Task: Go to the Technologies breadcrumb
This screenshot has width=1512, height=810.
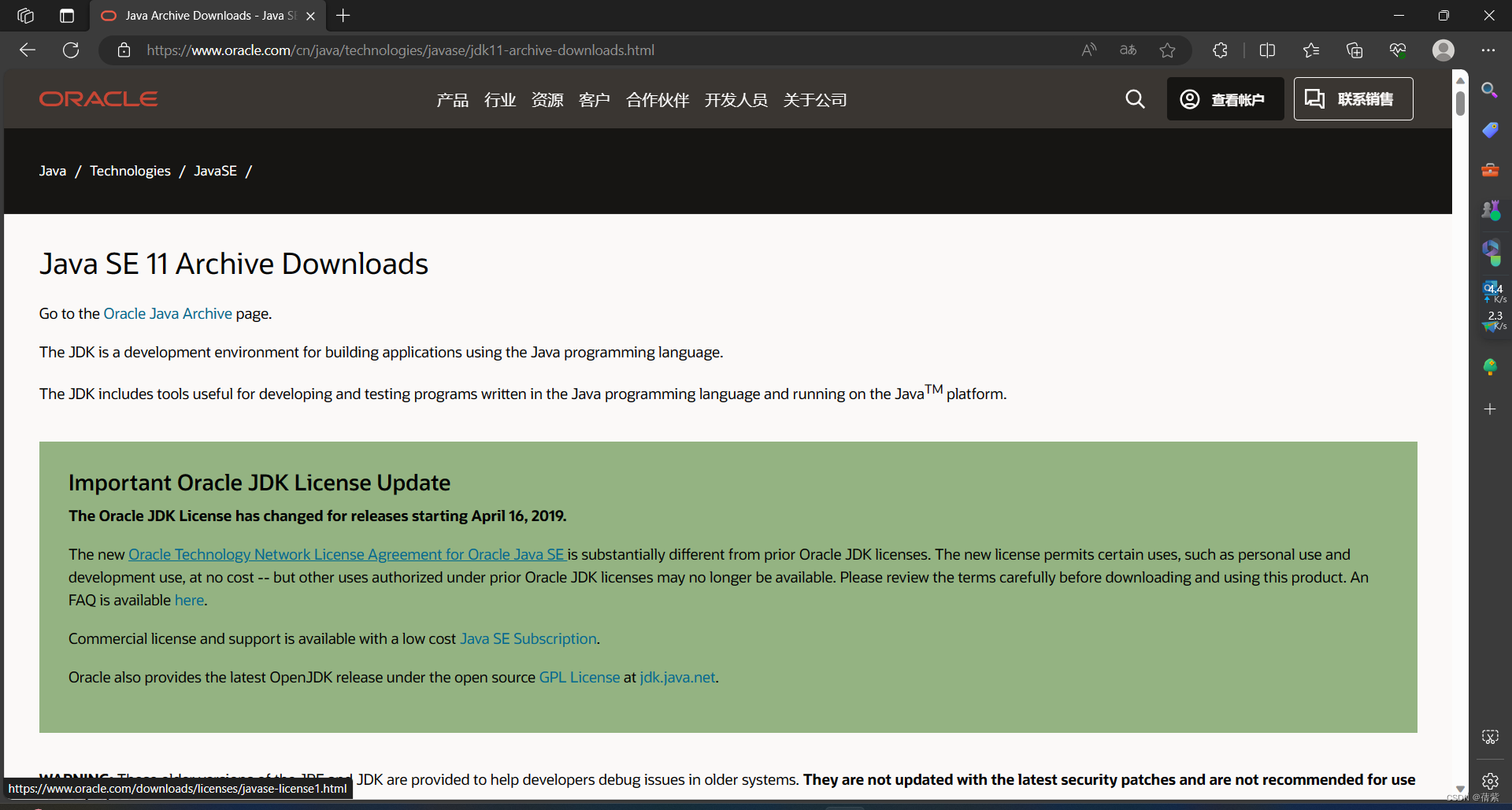Action: click(x=130, y=171)
